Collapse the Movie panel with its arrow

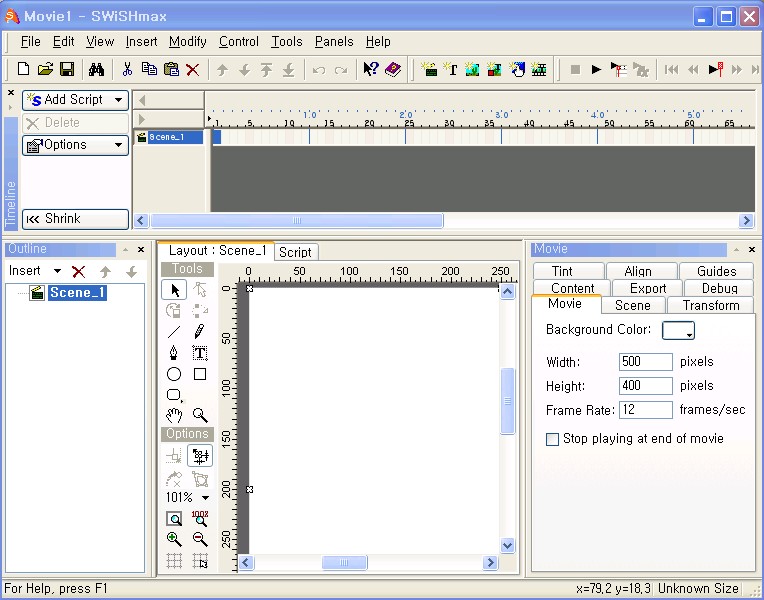tap(736, 250)
